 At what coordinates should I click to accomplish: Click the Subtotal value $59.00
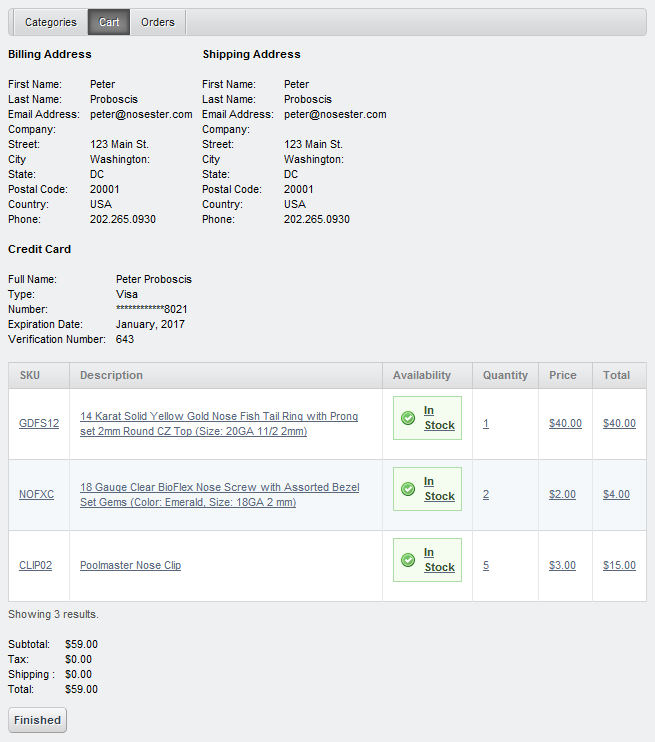pyautogui.click(x=81, y=644)
